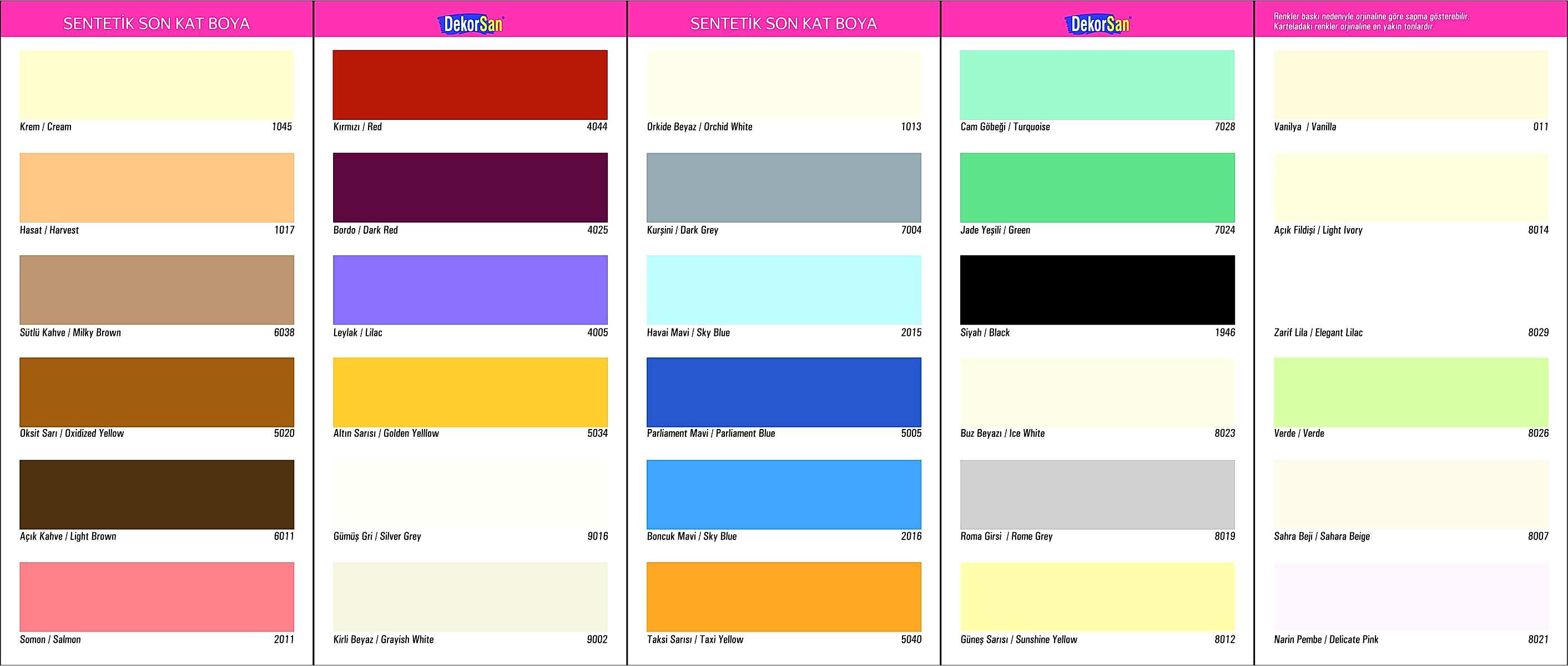Choose the Jade Yeşili / Green swatch

click(x=1097, y=188)
